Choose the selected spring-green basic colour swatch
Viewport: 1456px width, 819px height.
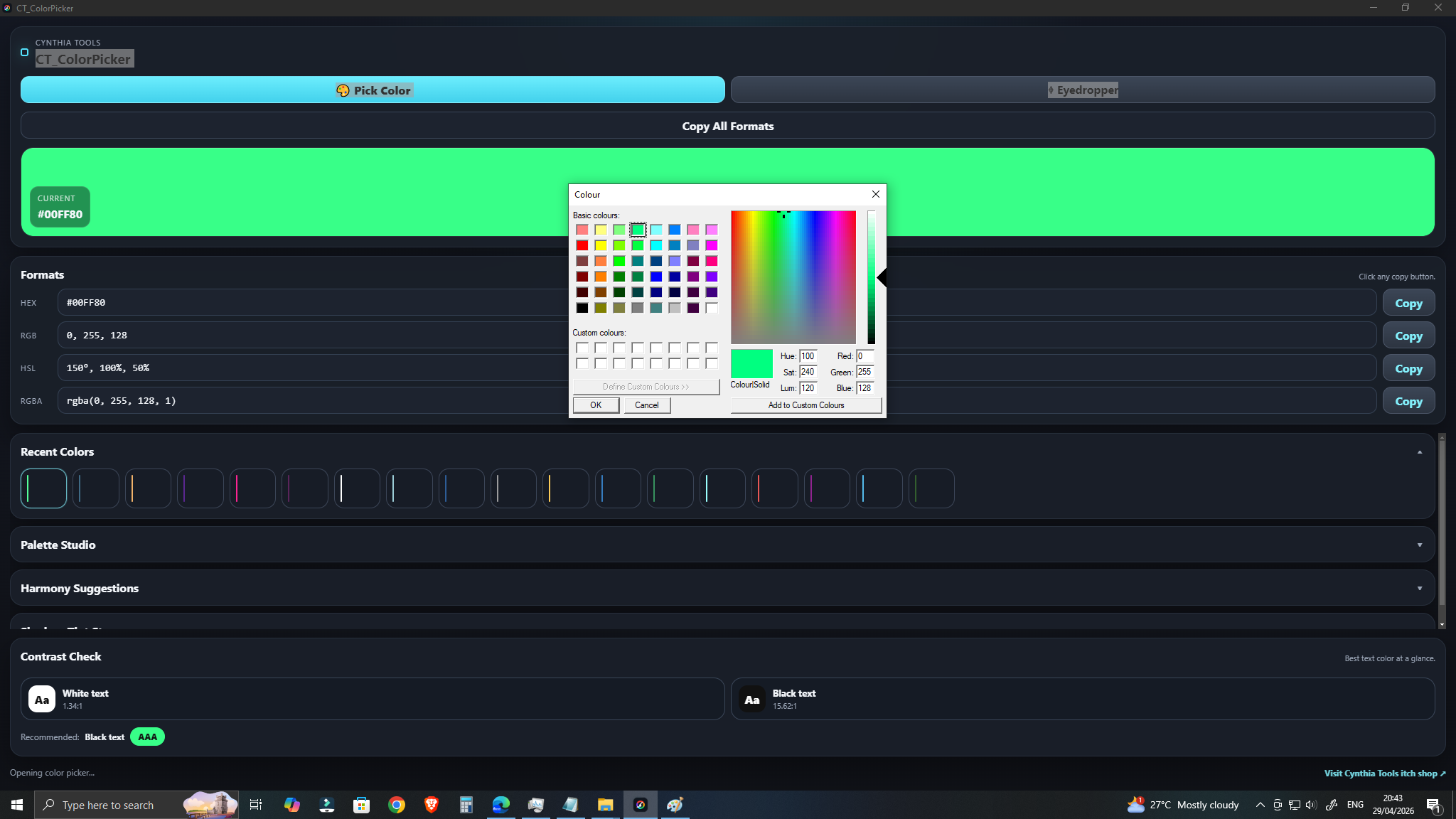(638, 230)
